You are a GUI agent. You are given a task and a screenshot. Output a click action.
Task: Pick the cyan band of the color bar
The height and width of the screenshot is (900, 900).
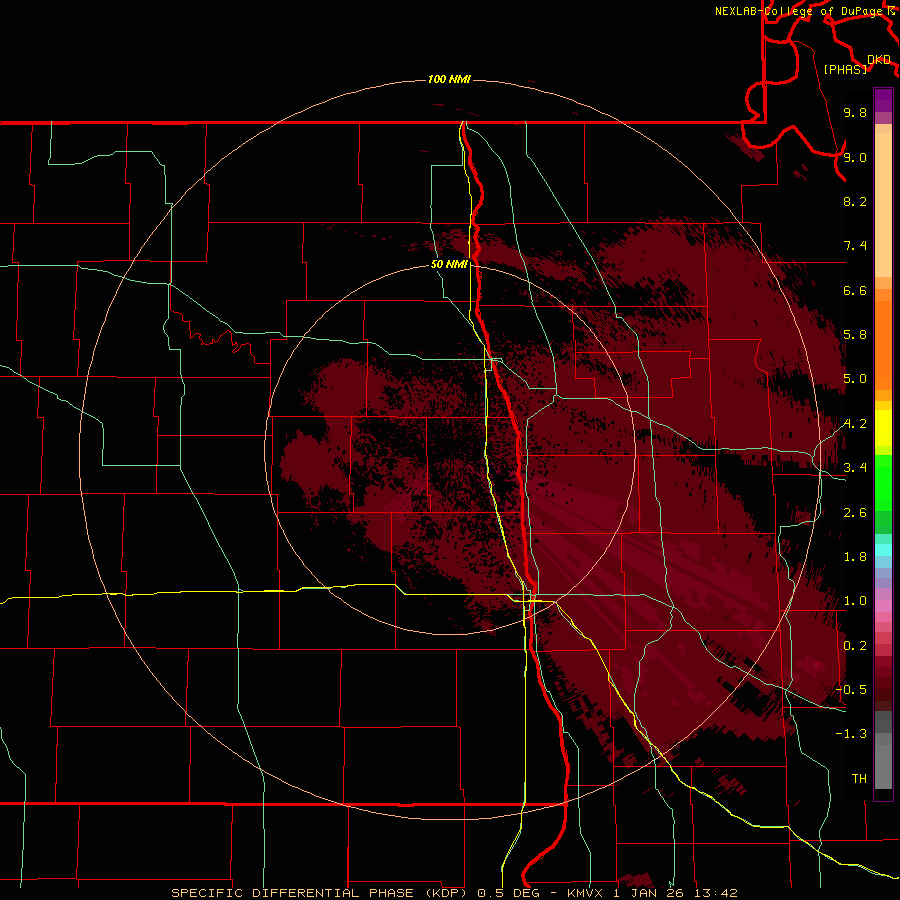pyautogui.click(x=883, y=550)
